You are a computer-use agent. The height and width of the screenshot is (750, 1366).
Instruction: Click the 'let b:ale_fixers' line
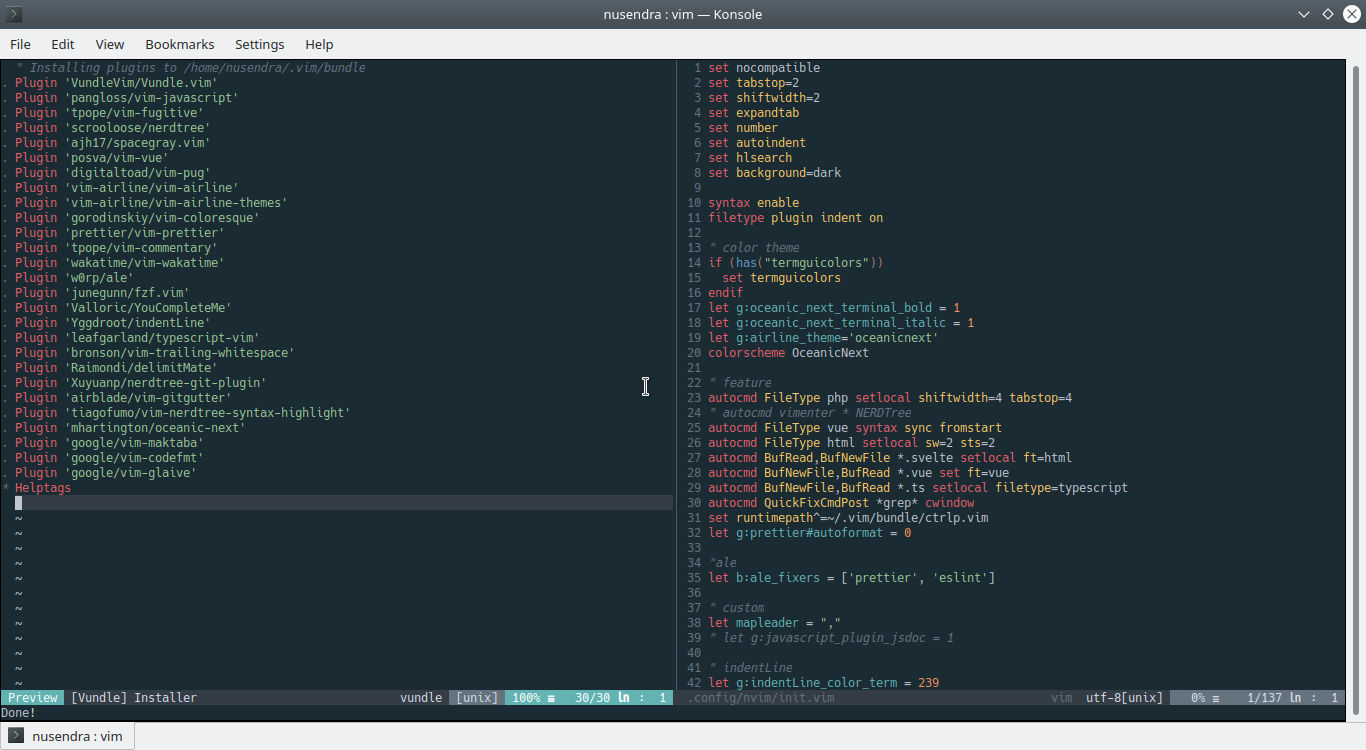pyautogui.click(x=852, y=578)
